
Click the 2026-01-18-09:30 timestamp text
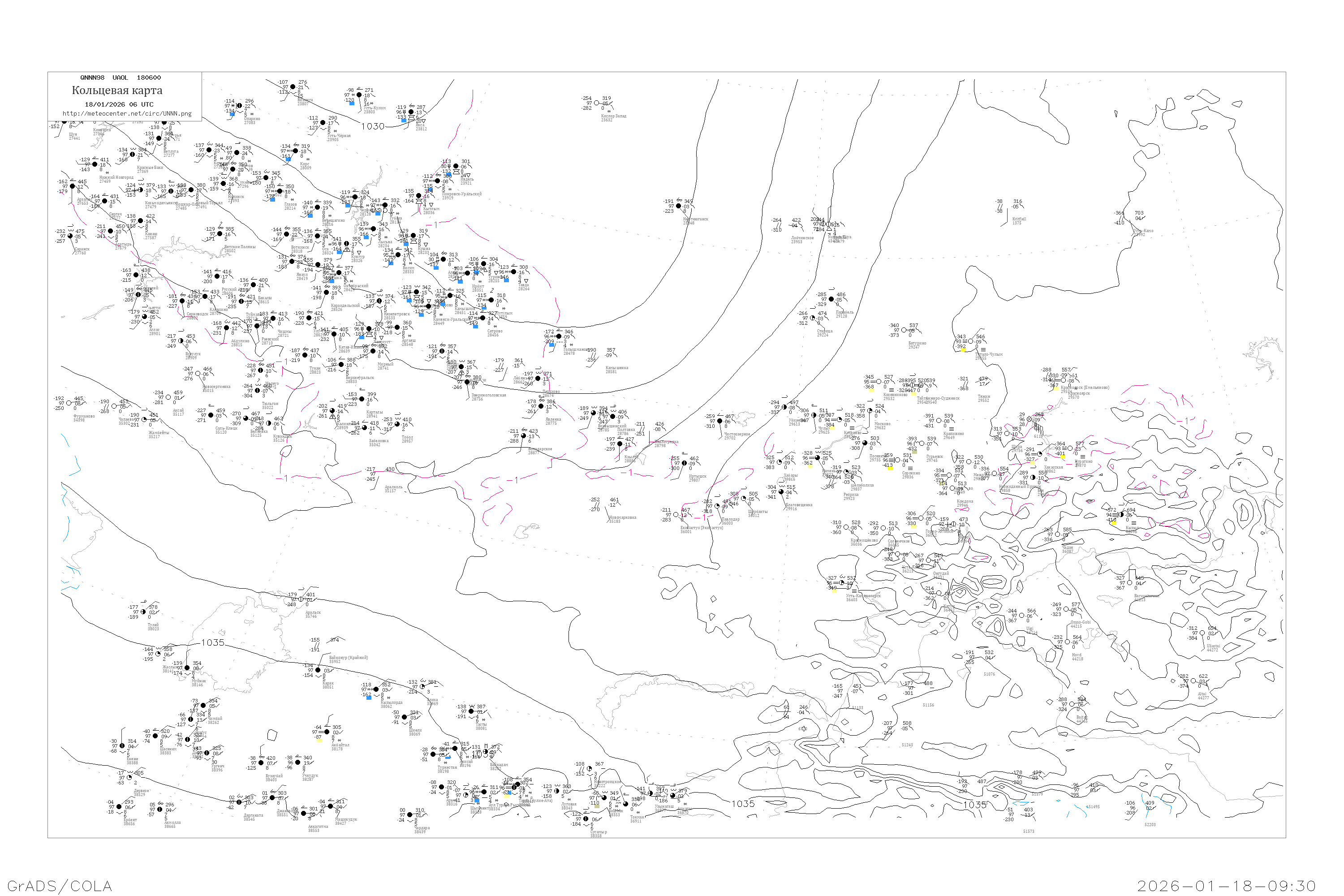tap(1226, 886)
